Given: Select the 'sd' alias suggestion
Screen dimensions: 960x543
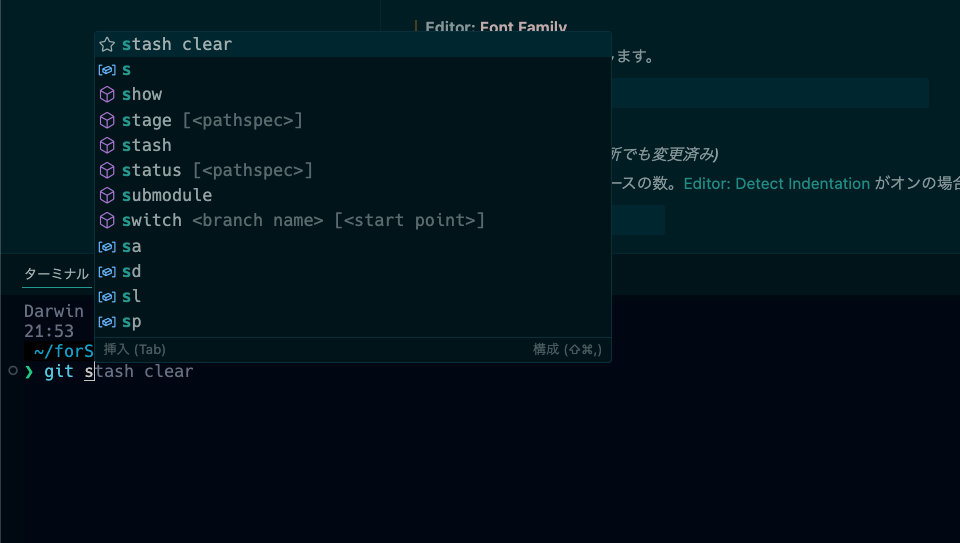Looking at the screenshot, I should (x=131, y=272).
